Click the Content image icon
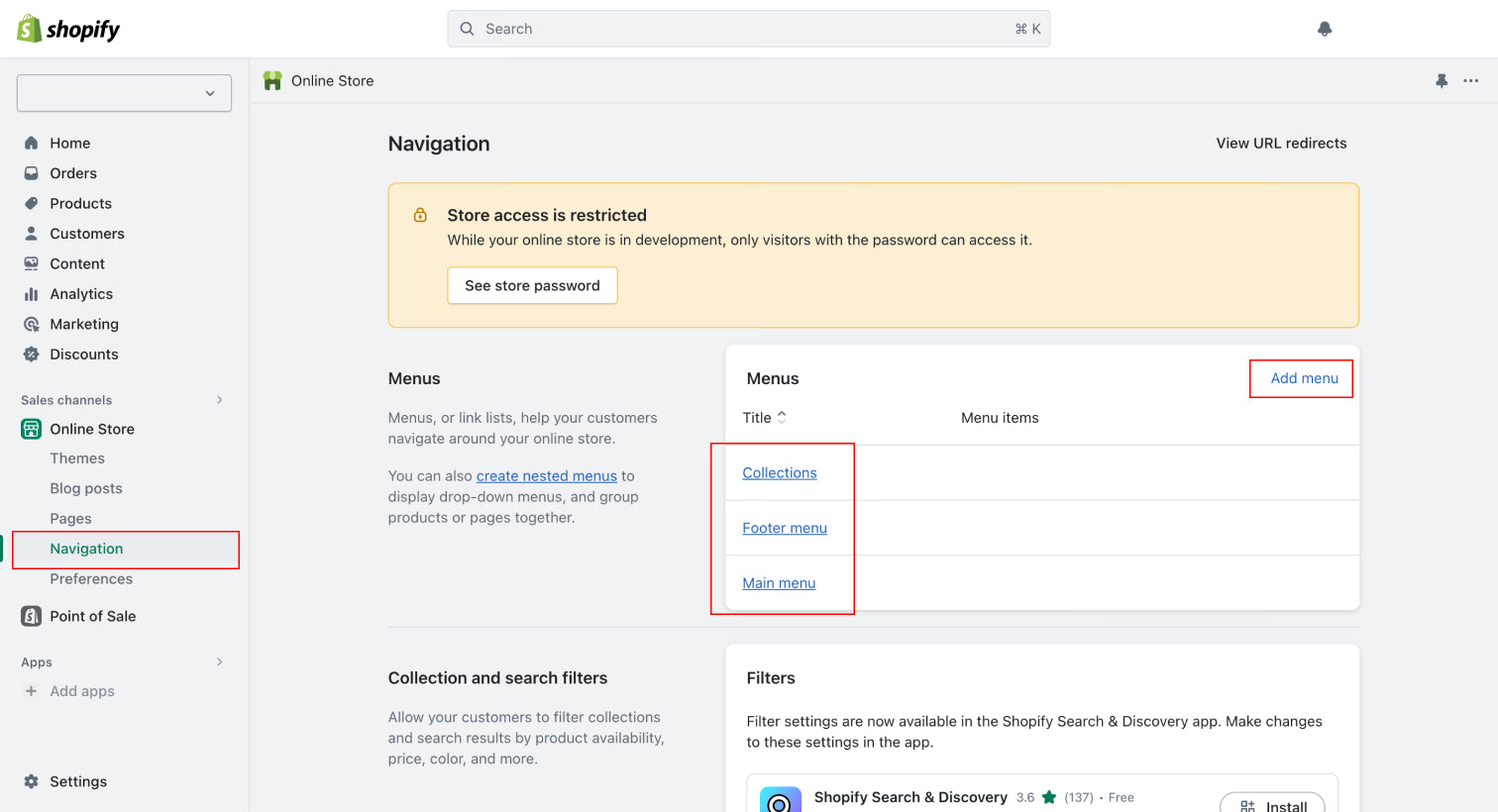 pos(32,263)
